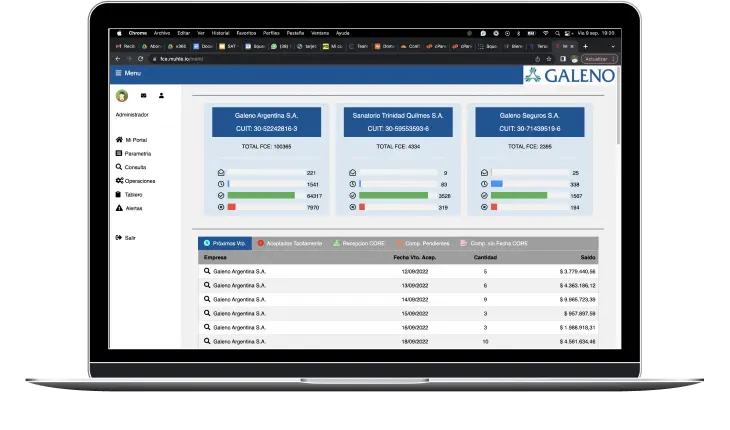Click the Actualizar browser button
This screenshot has height=430, width=730.
tap(600, 59)
